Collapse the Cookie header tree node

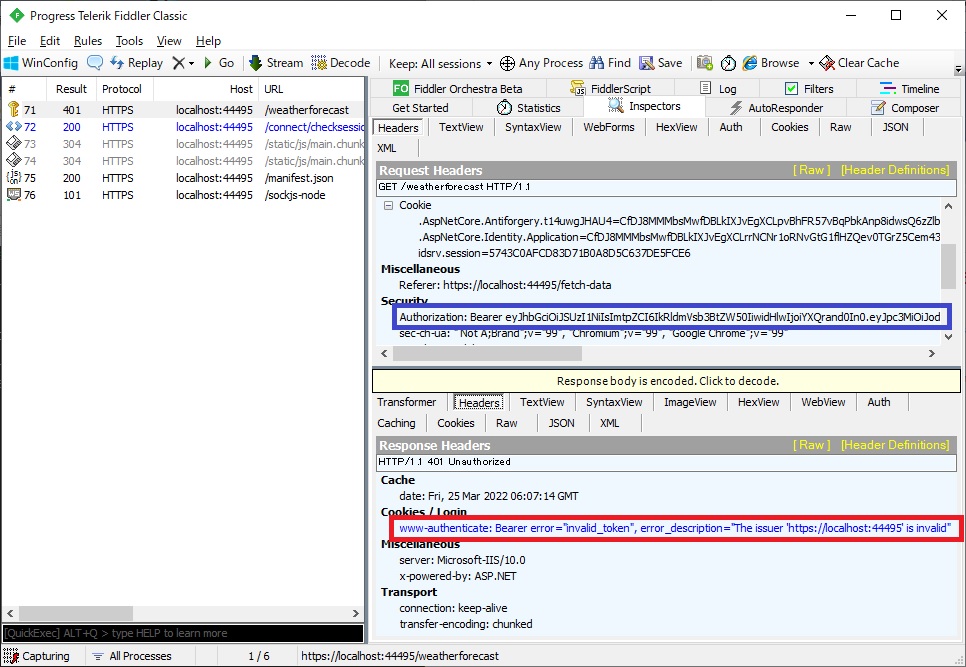pos(388,205)
